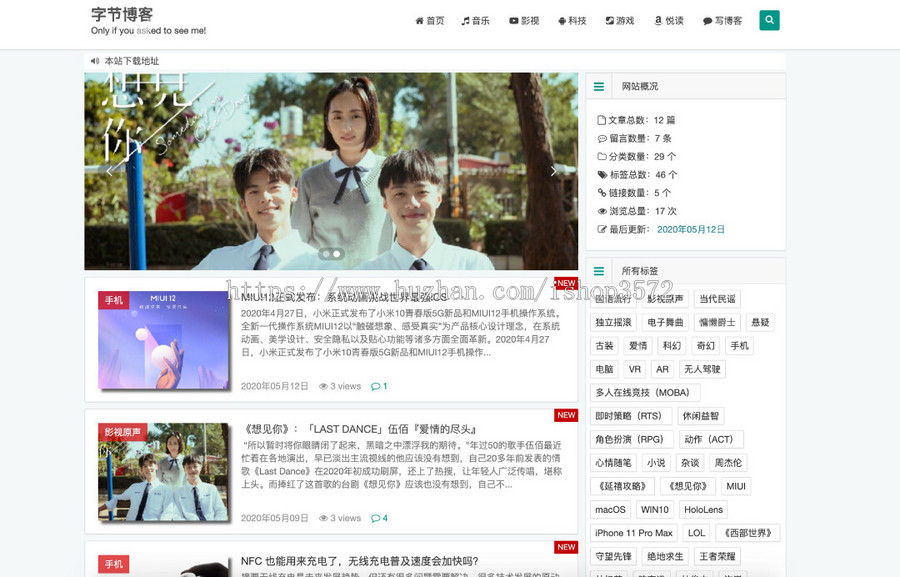Open the 2020年05月12日 last-updated link

(x=690, y=229)
